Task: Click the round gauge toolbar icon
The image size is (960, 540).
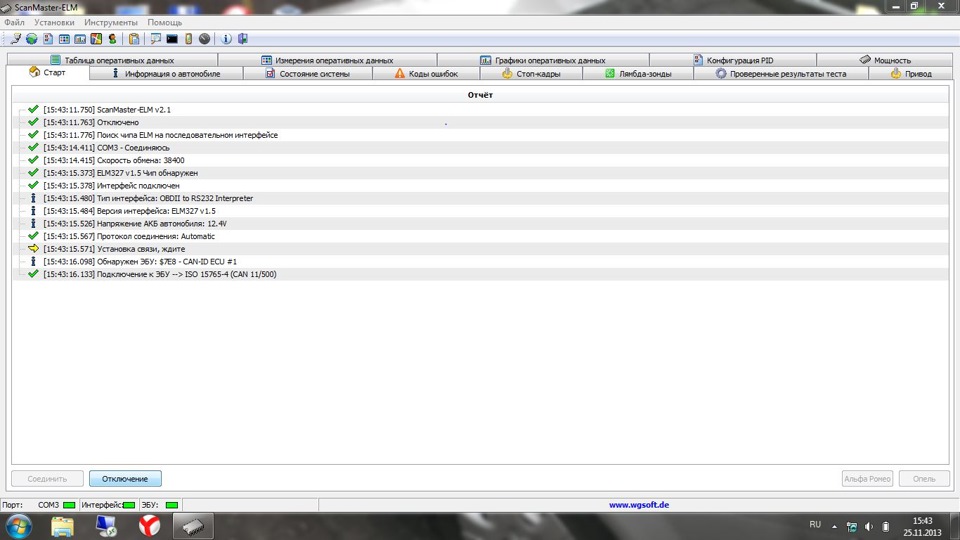Action: click(204, 39)
